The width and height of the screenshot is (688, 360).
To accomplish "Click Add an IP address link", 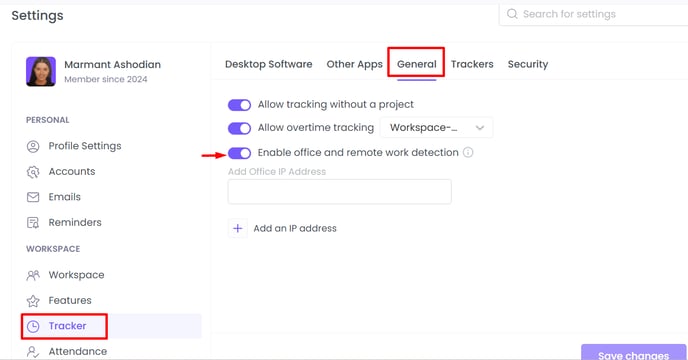I will pyautogui.click(x=295, y=228).
